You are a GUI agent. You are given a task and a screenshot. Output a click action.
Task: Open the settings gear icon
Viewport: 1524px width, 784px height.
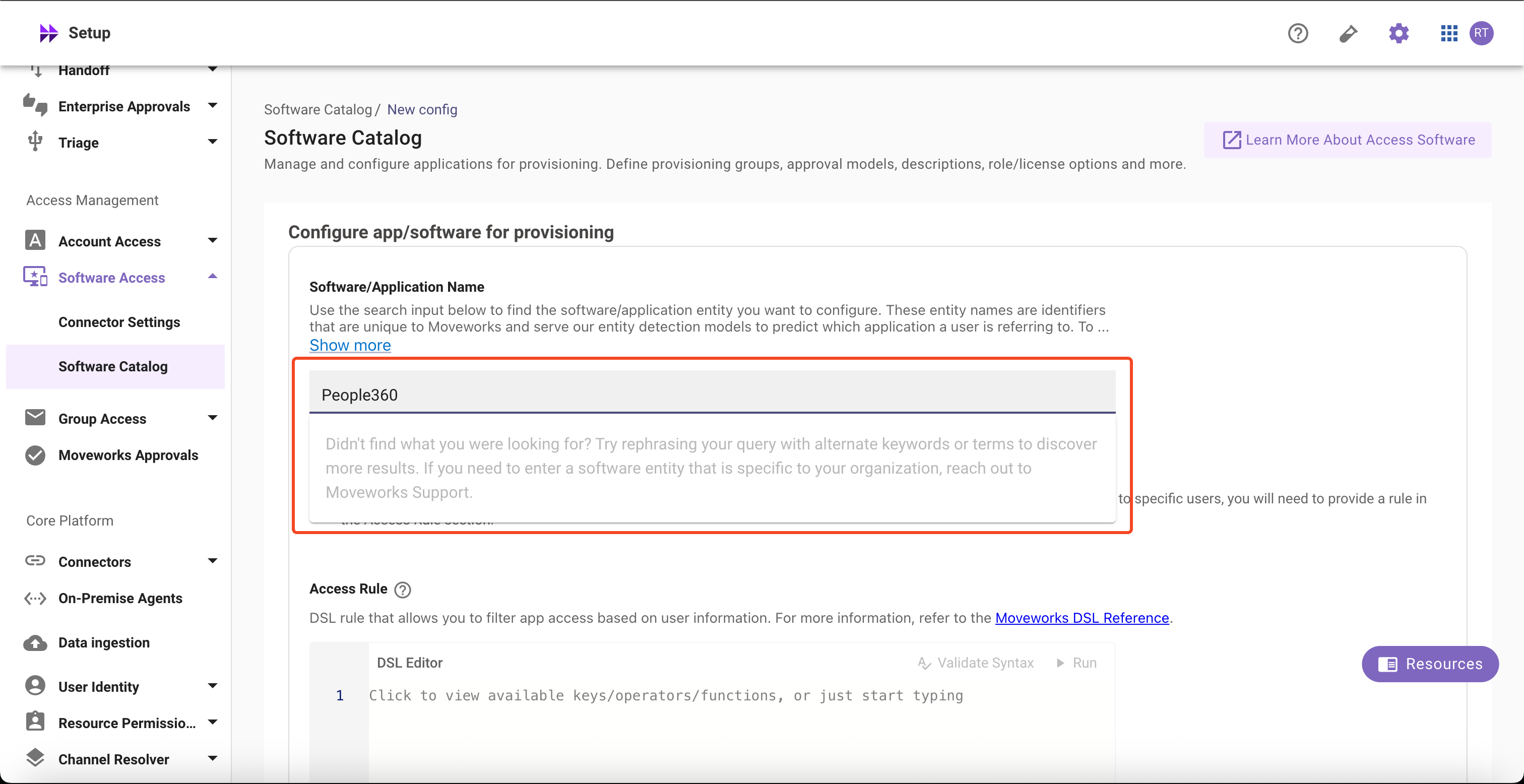coord(1399,33)
